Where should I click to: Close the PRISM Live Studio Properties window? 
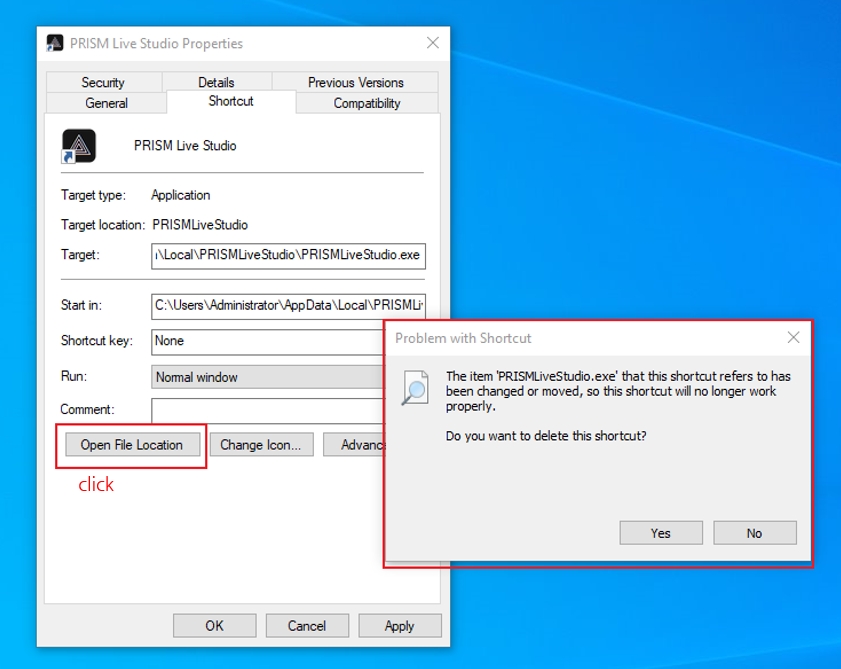(432, 43)
